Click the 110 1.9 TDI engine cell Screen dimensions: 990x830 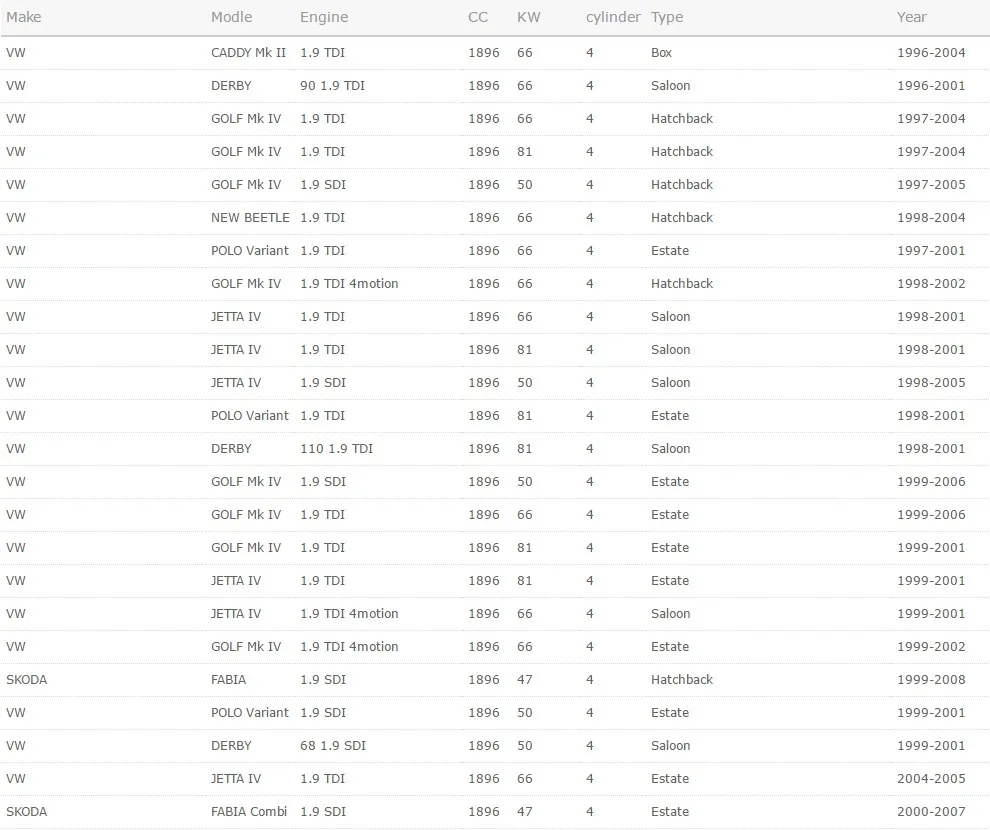337,449
